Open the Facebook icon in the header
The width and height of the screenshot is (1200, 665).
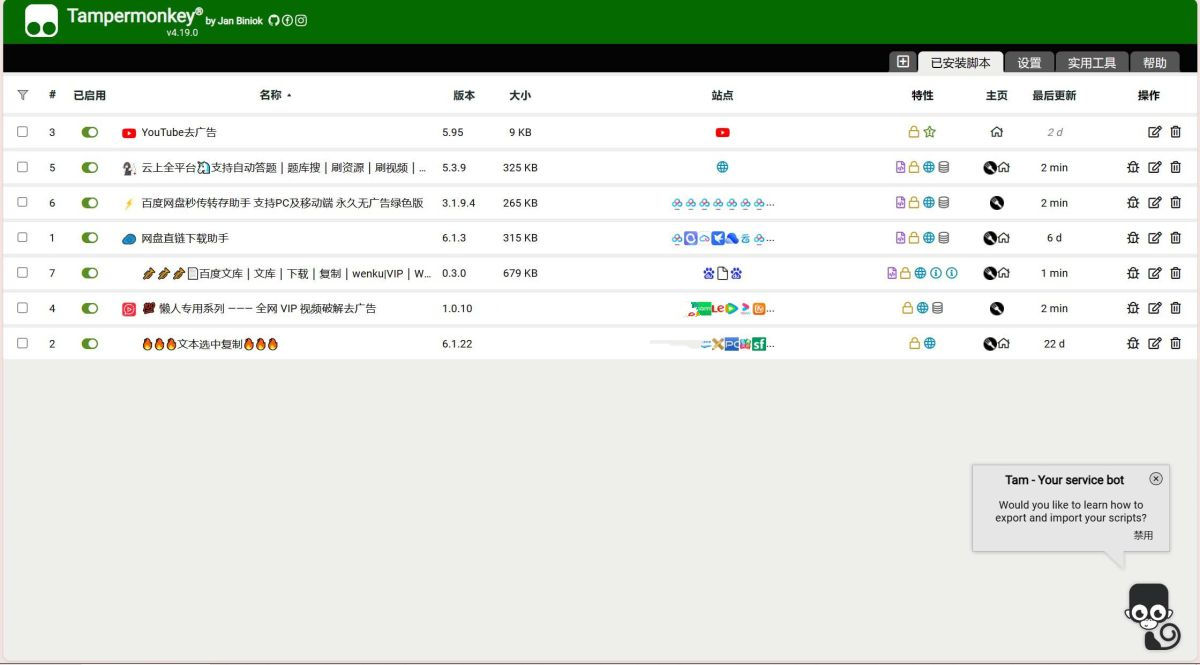(287, 20)
